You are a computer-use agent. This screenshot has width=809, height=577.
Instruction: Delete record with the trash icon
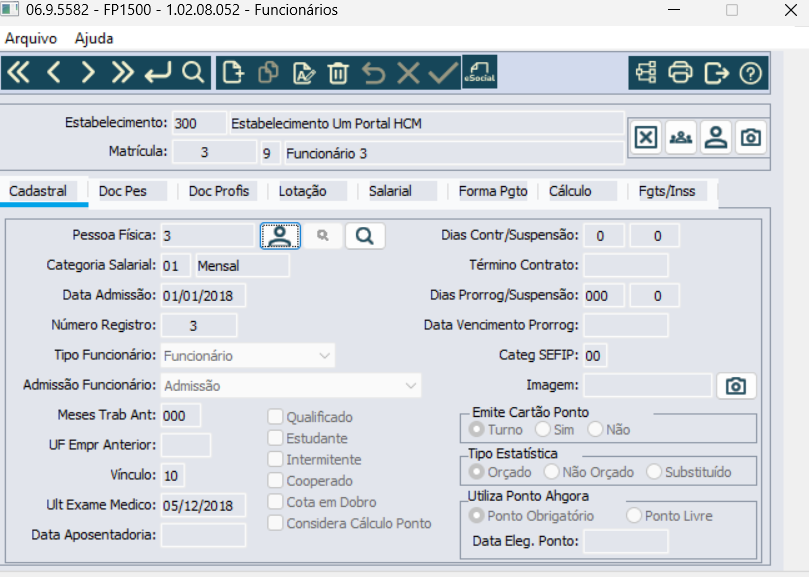tap(338, 72)
